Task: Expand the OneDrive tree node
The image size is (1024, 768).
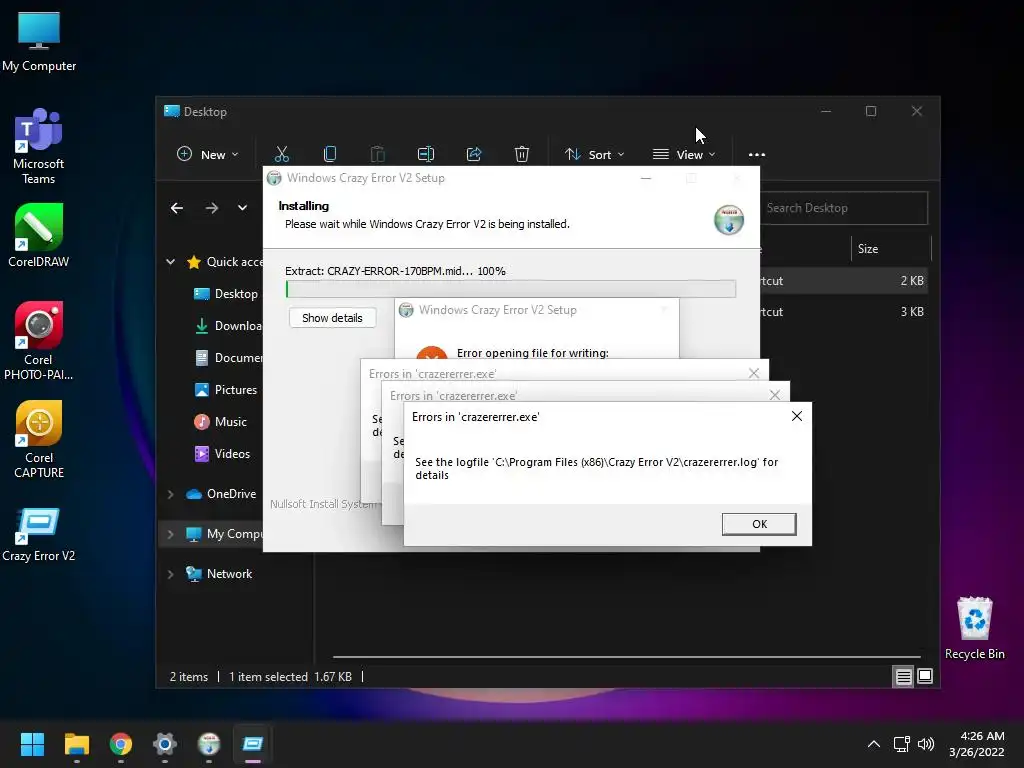Action: click(170, 494)
